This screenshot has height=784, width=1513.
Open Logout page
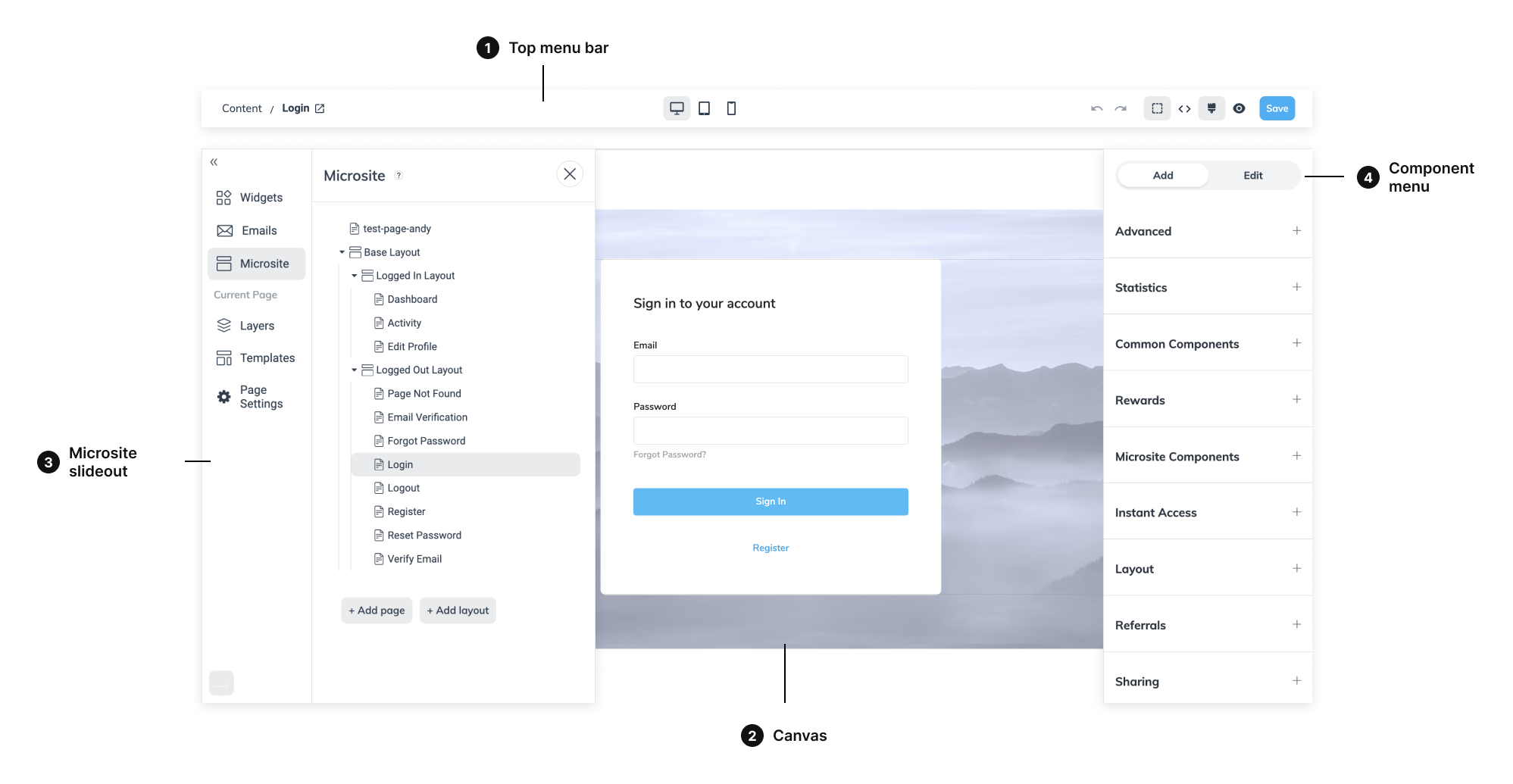[397, 488]
